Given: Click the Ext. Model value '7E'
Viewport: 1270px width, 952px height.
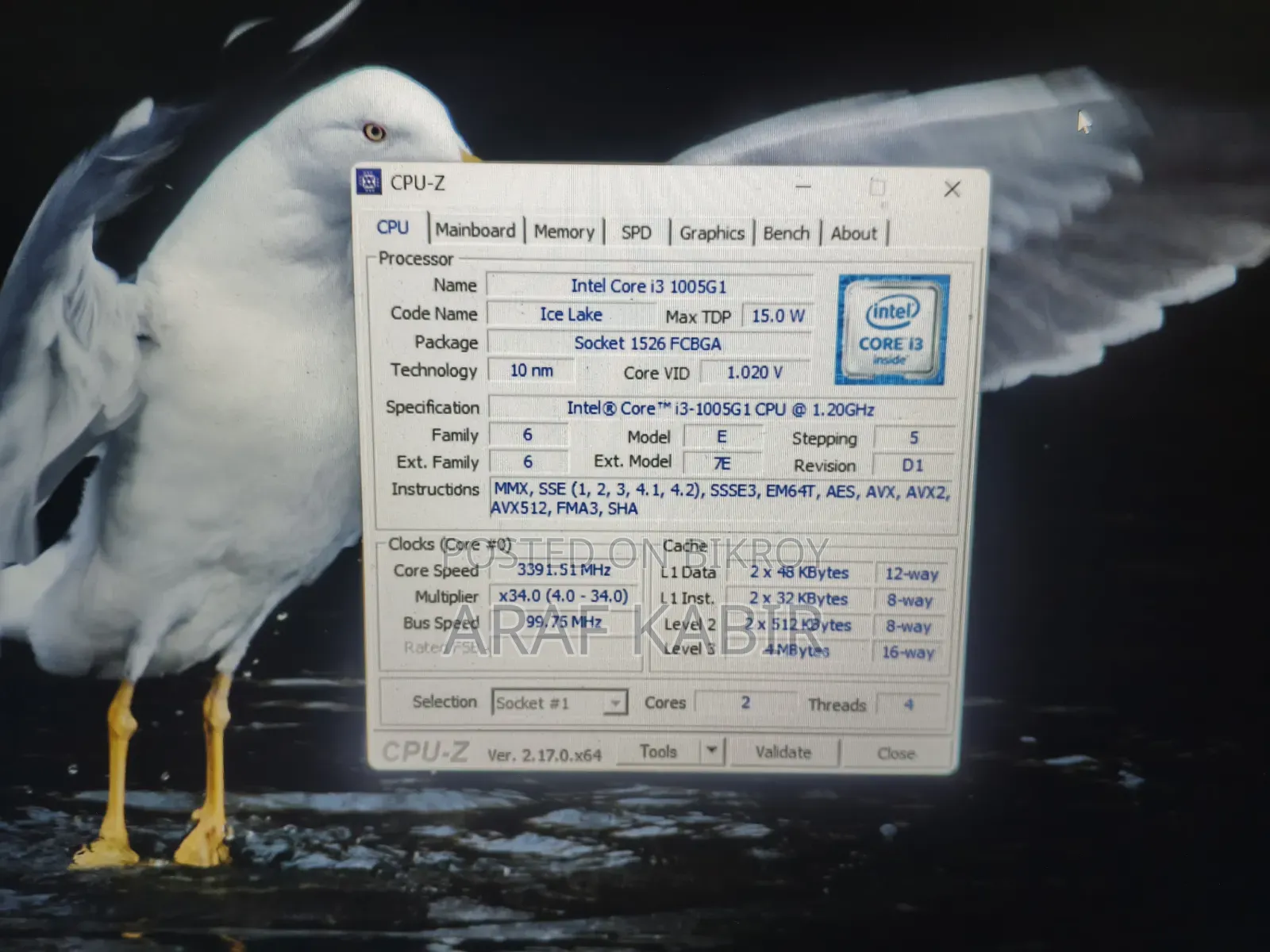Looking at the screenshot, I should point(722,463).
